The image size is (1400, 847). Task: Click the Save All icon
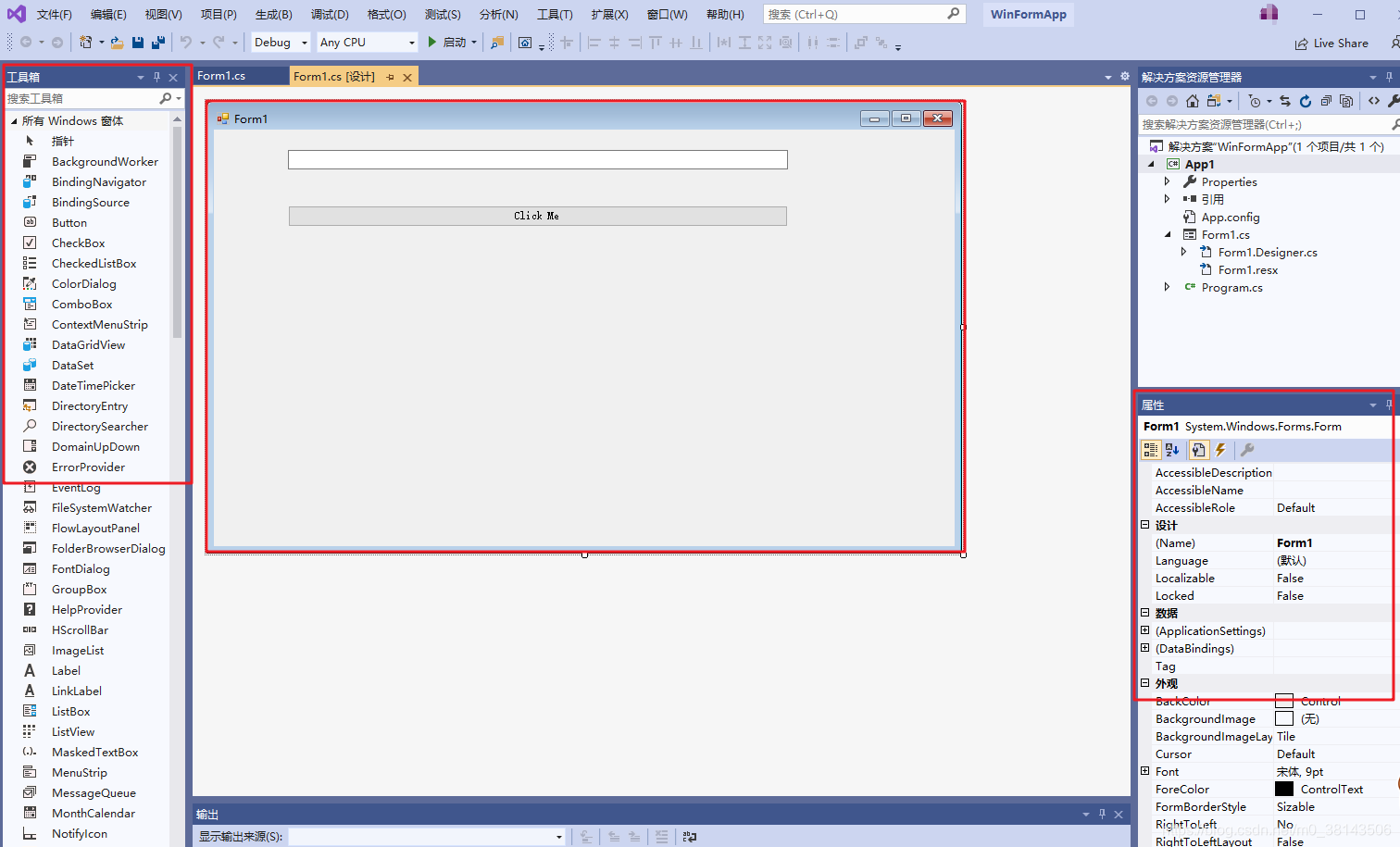coord(158,43)
